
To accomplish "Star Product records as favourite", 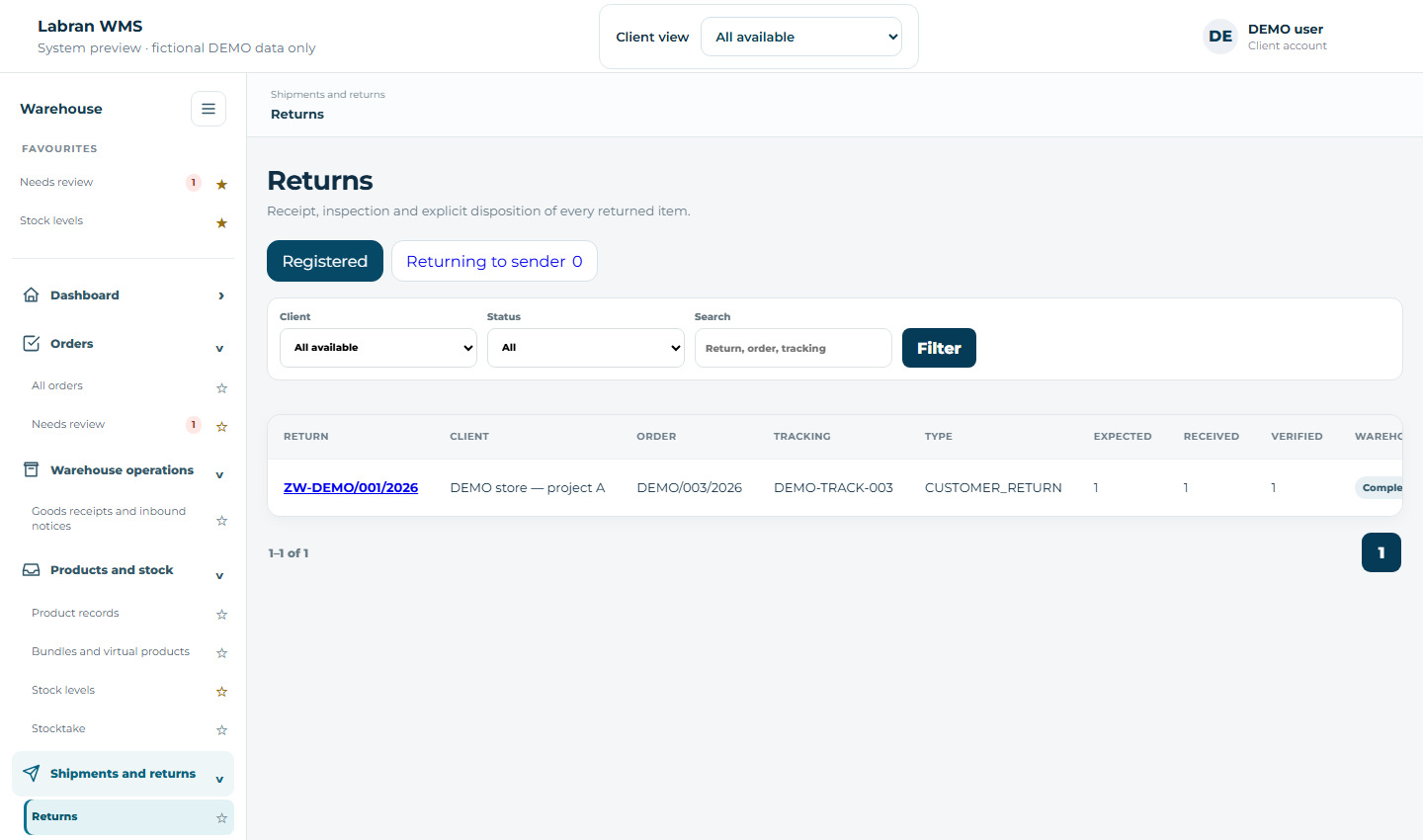I will (x=221, y=614).
